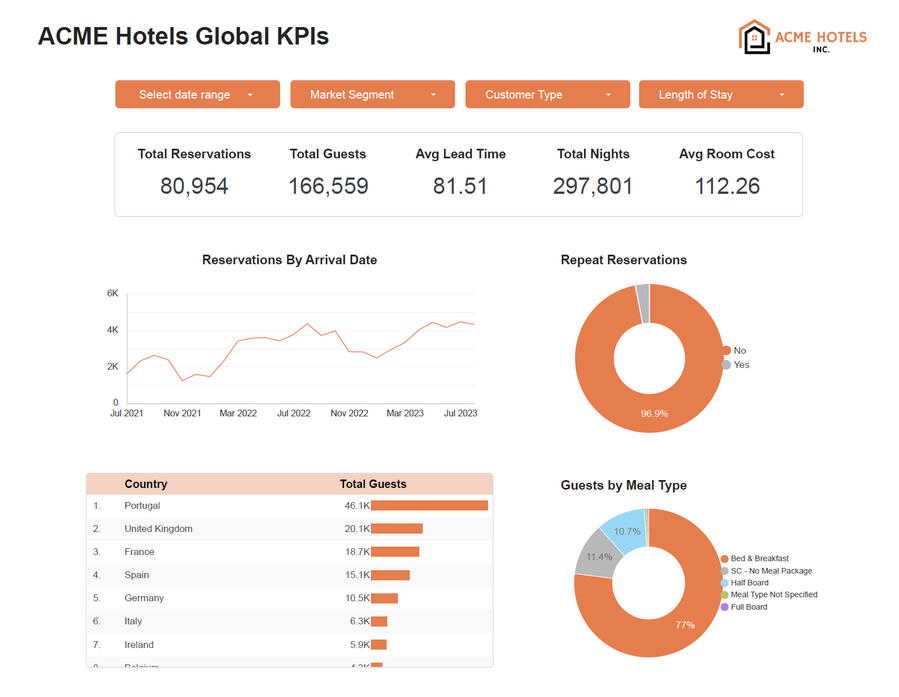This screenshot has height=697, width=899.
Task: Toggle the Bed & Breakfast legend item
Action: click(759, 559)
